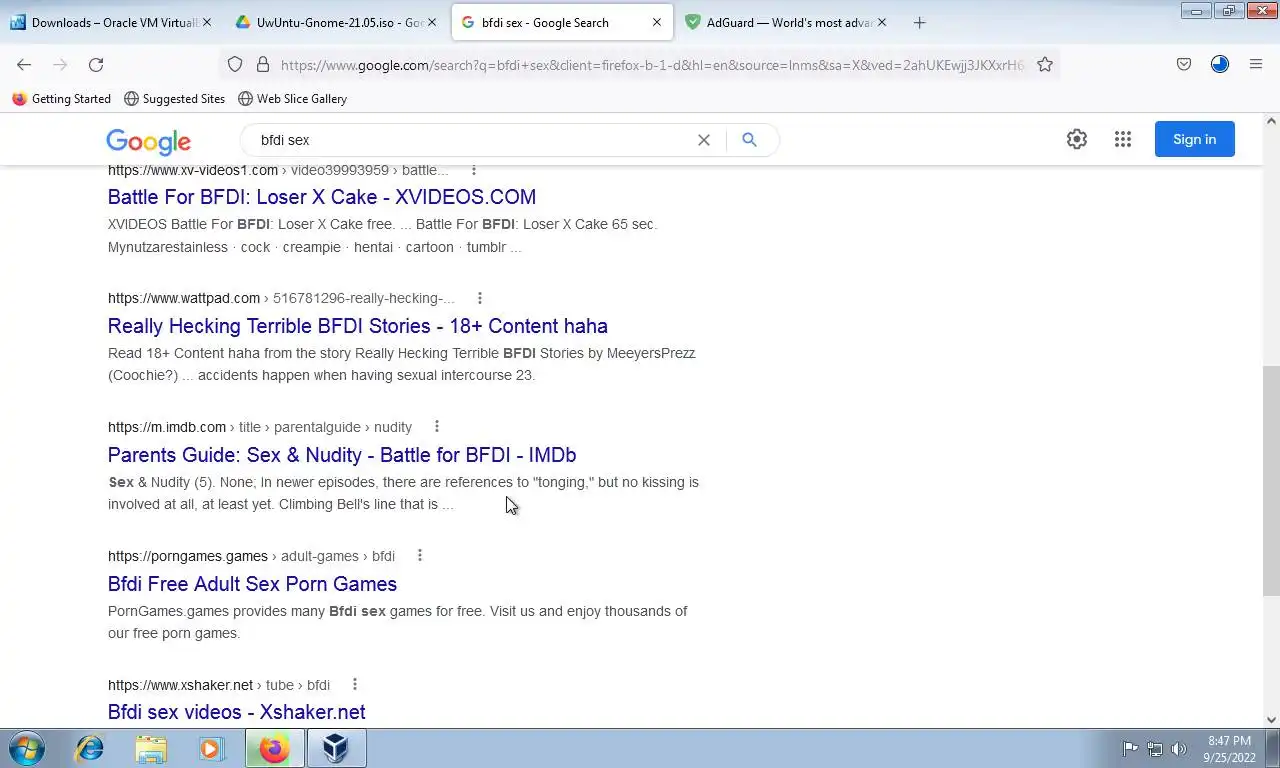
Task: Reload the current page
Action: [x=96, y=64]
